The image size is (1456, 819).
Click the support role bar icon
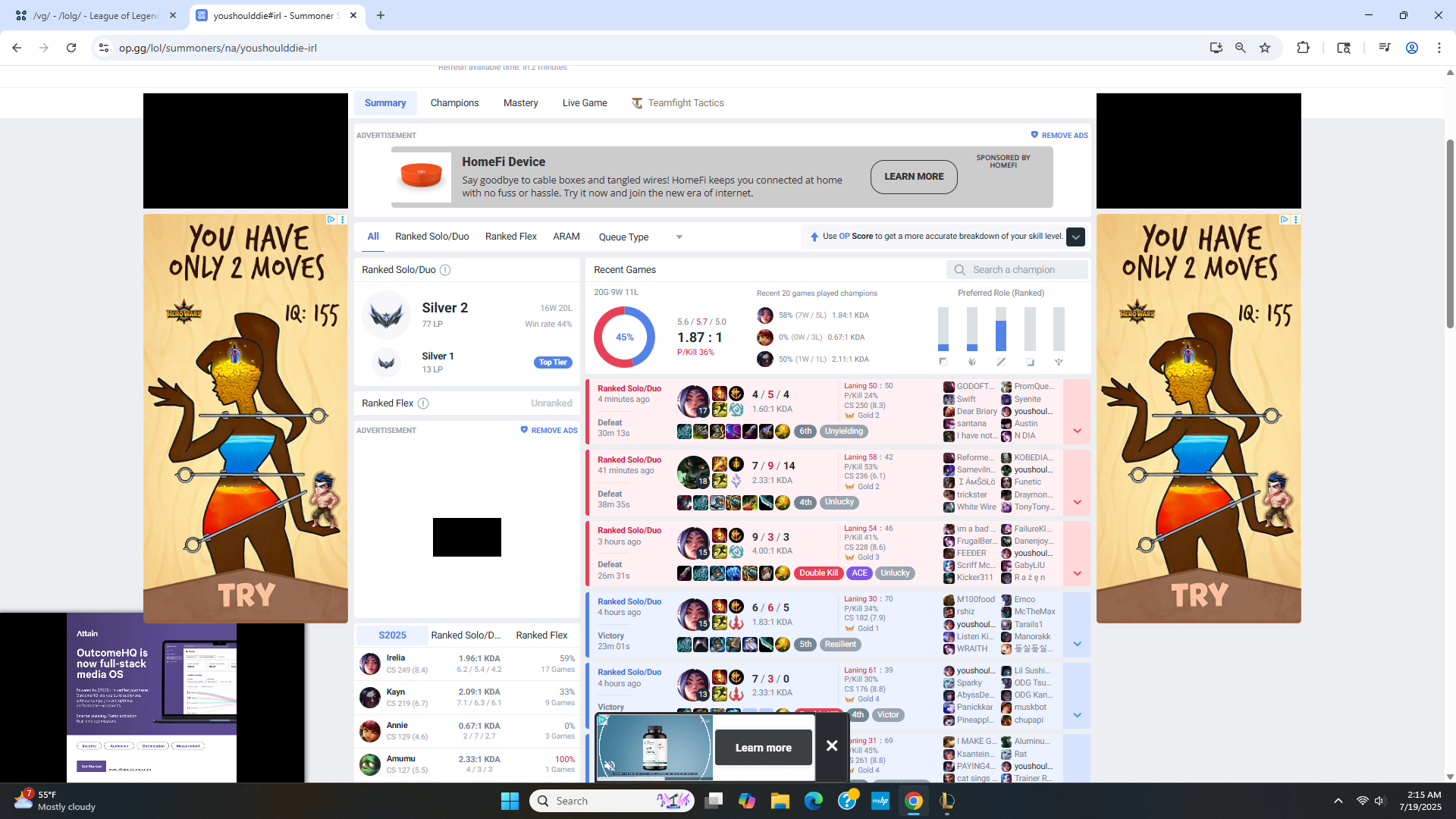click(x=1059, y=362)
